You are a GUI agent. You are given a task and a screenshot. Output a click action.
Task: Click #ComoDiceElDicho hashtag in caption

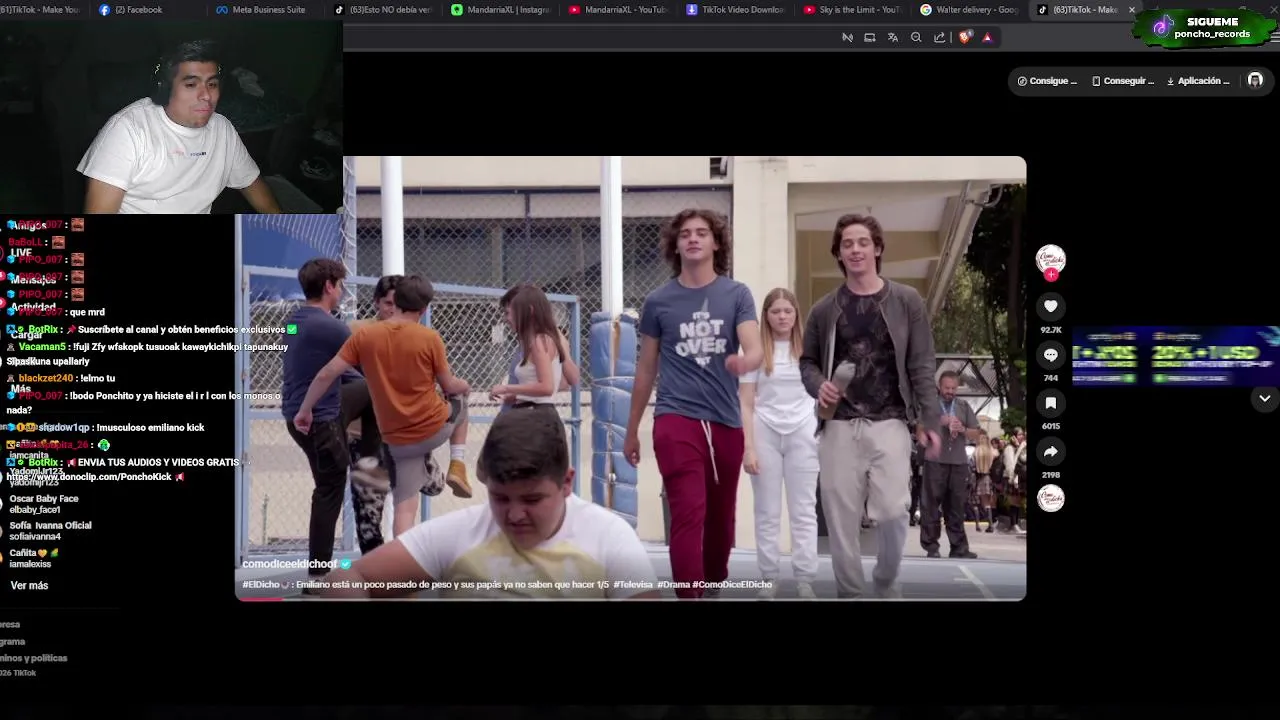pyautogui.click(x=732, y=585)
